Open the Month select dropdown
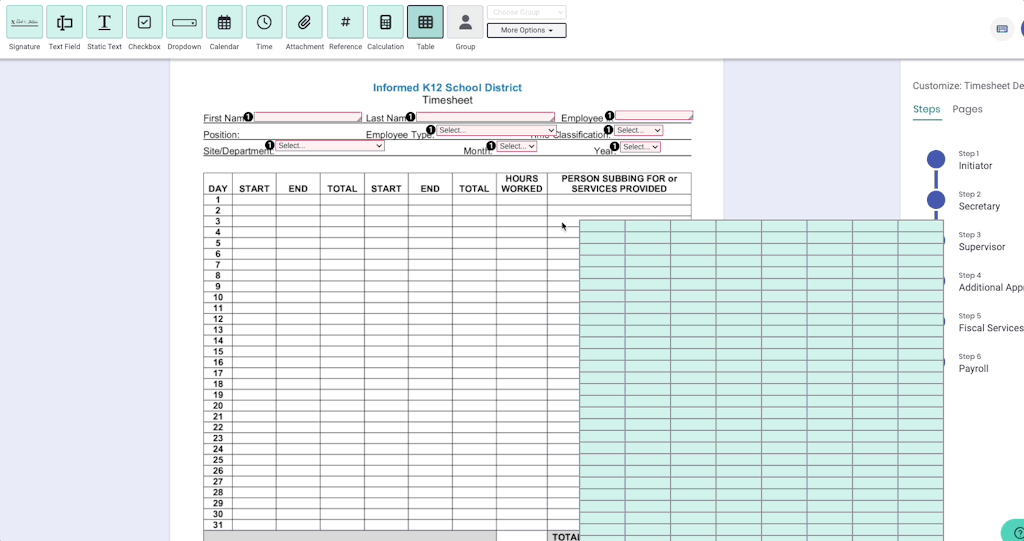This screenshot has width=1024, height=541. coord(517,146)
